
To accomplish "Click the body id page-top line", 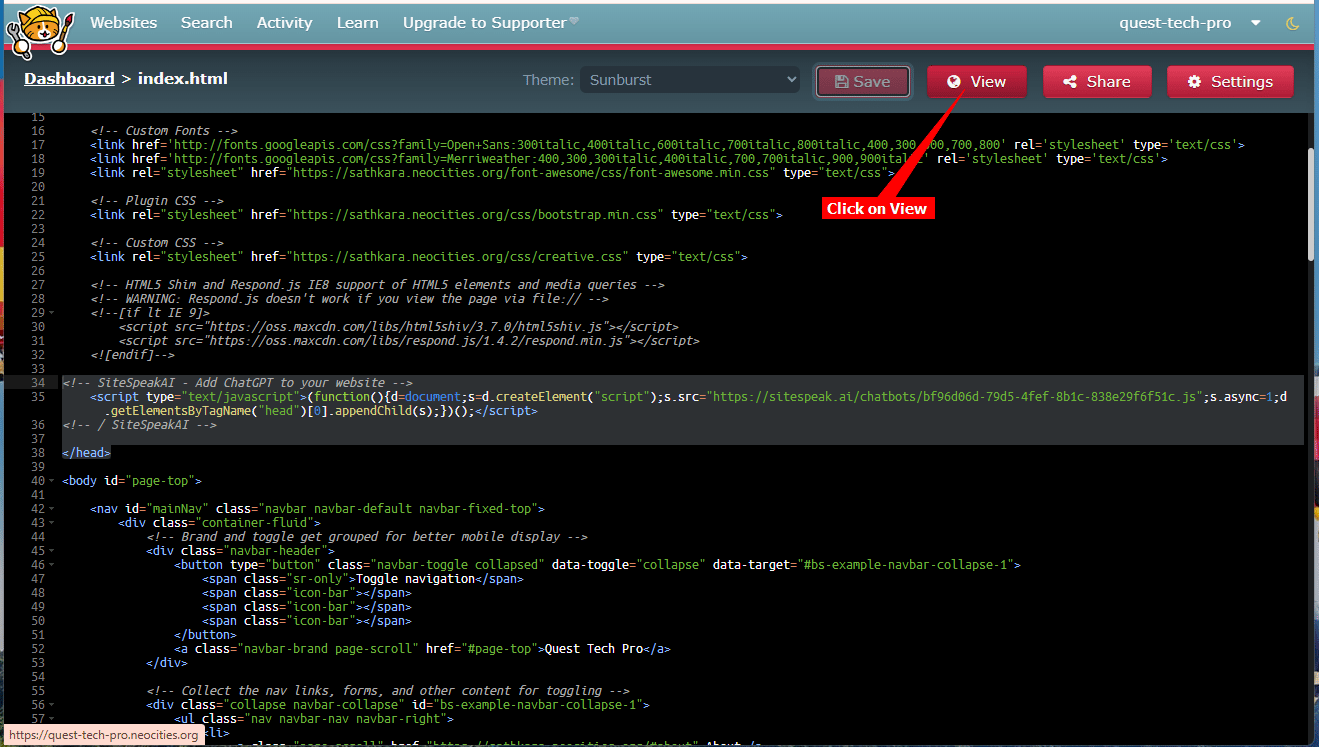I will click(x=132, y=481).
